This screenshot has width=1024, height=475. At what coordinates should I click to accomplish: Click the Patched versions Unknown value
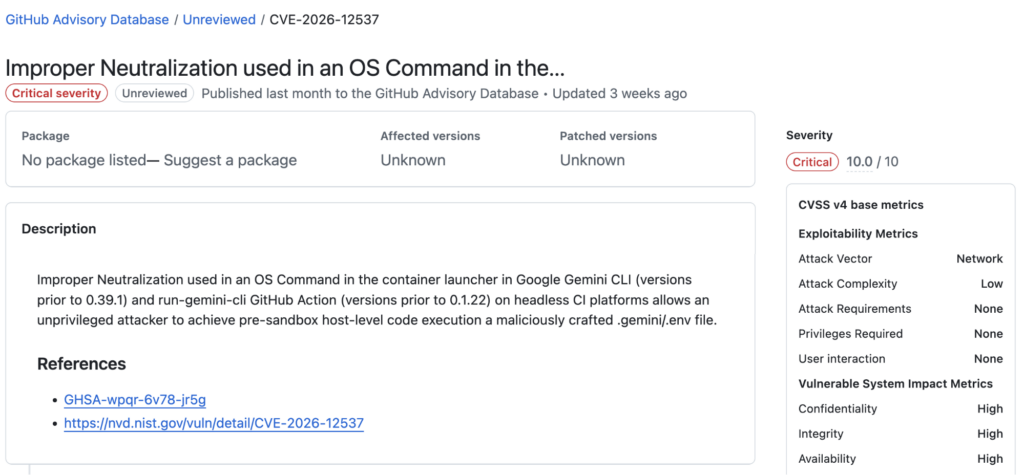click(x=592, y=160)
